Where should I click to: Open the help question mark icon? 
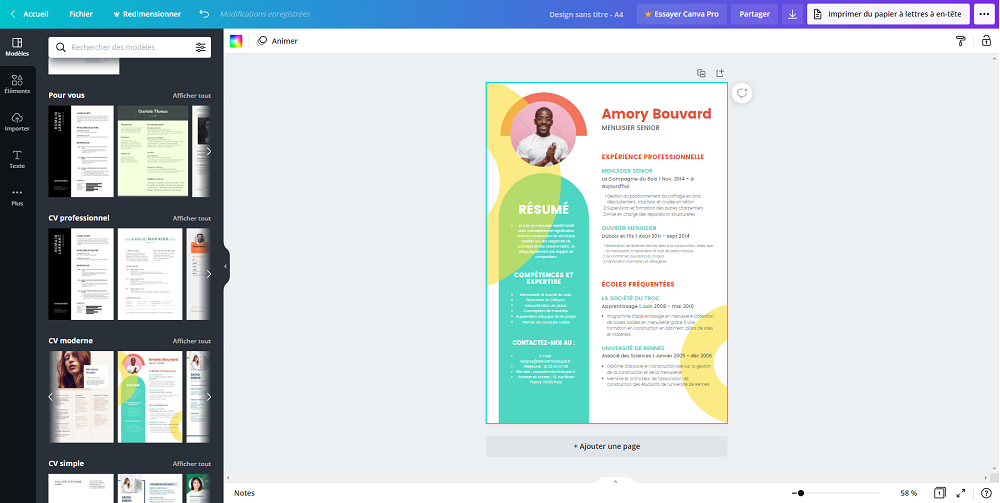click(x=986, y=493)
